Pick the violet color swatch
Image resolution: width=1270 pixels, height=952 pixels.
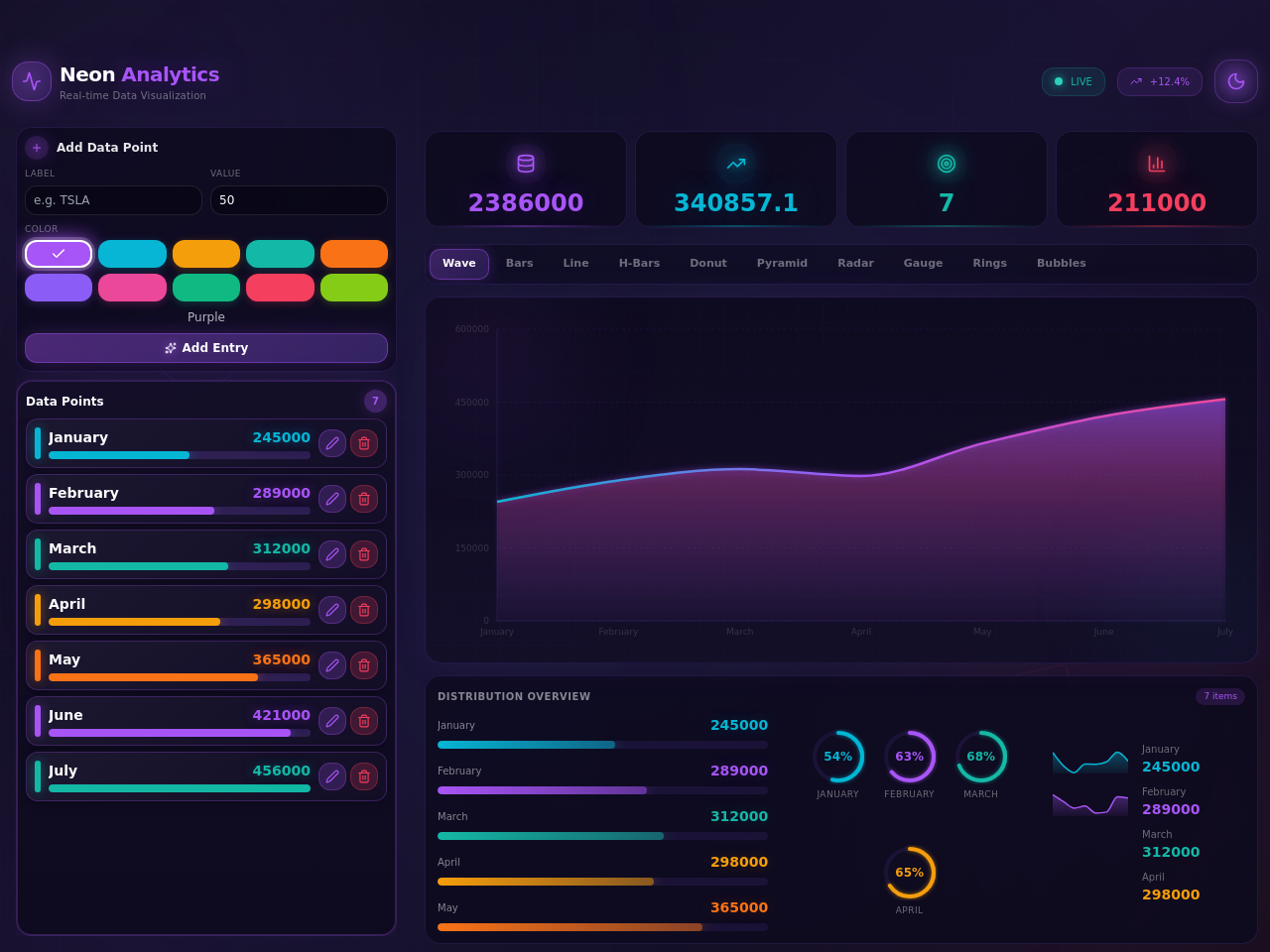tap(59, 288)
